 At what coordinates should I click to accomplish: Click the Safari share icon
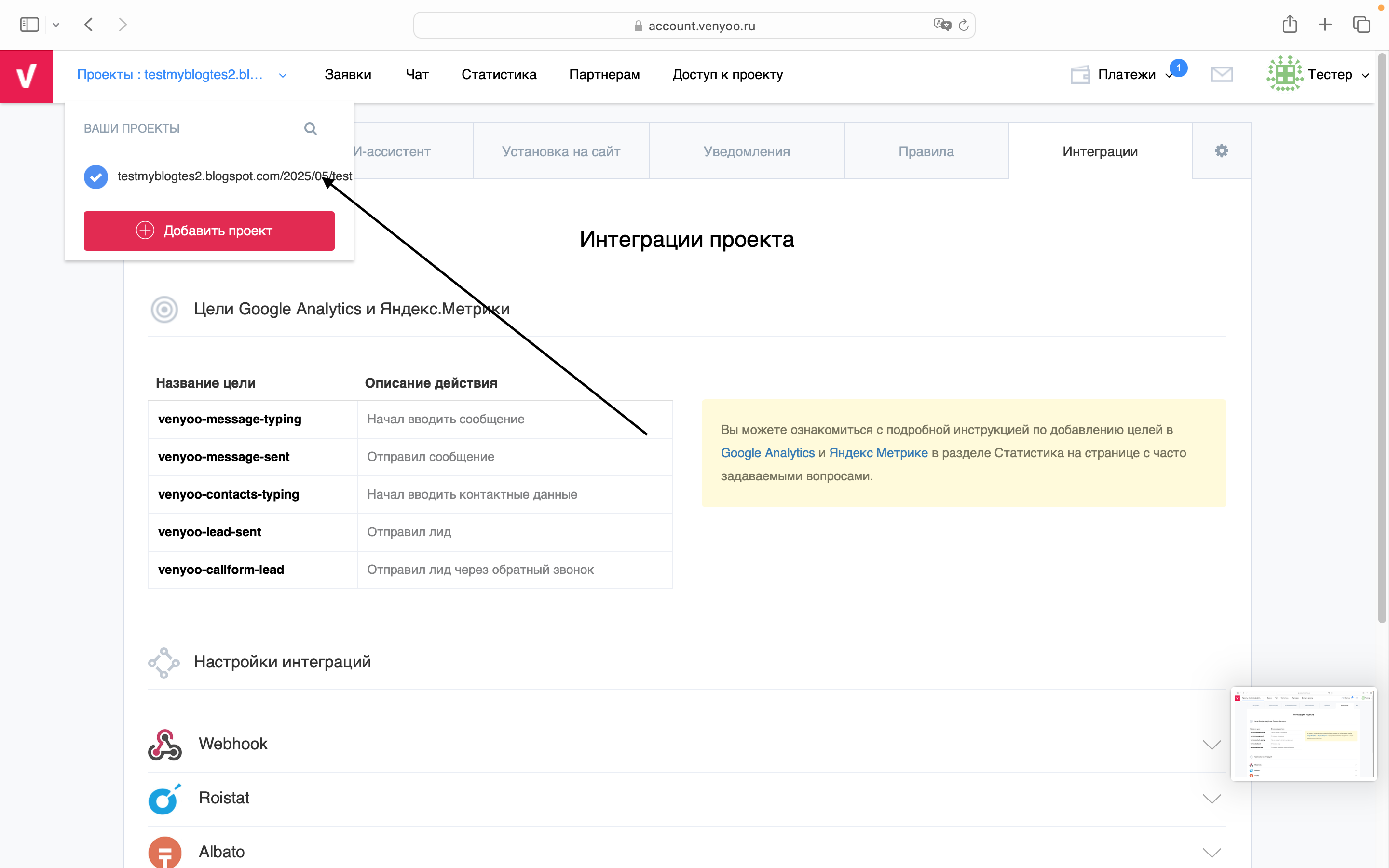click(1290, 25)
